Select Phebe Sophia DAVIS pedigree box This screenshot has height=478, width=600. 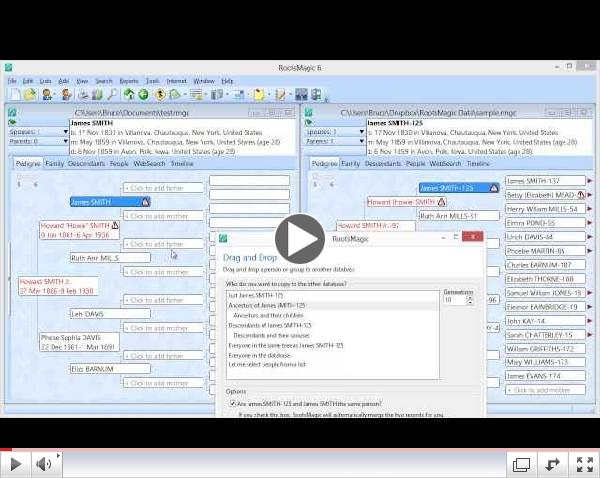point(80,342)
